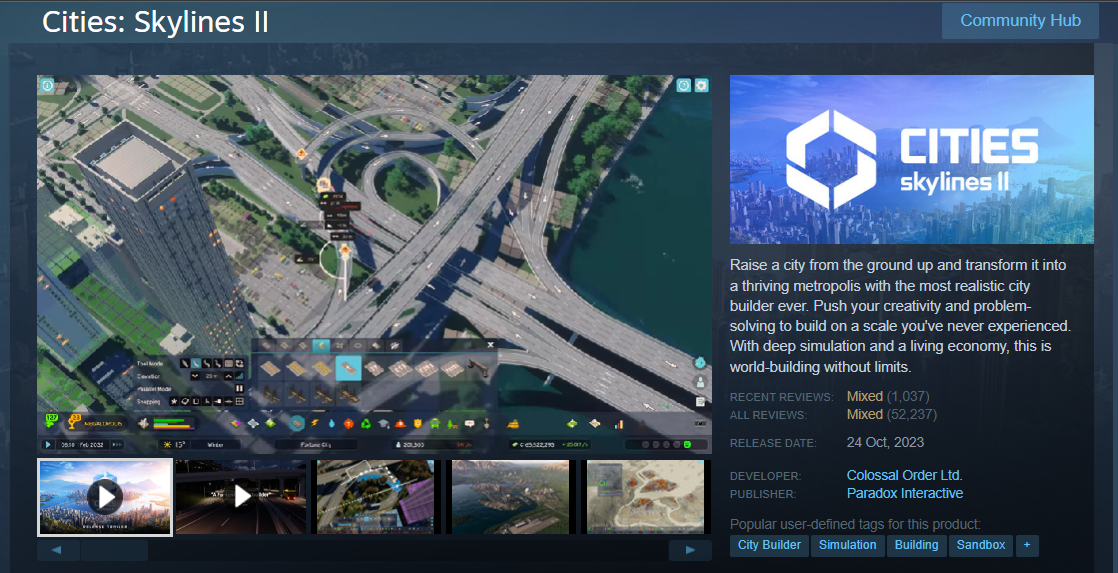Select the Building tag
This screenshot has height=573, width=1118.
click(x=916, y=545)
